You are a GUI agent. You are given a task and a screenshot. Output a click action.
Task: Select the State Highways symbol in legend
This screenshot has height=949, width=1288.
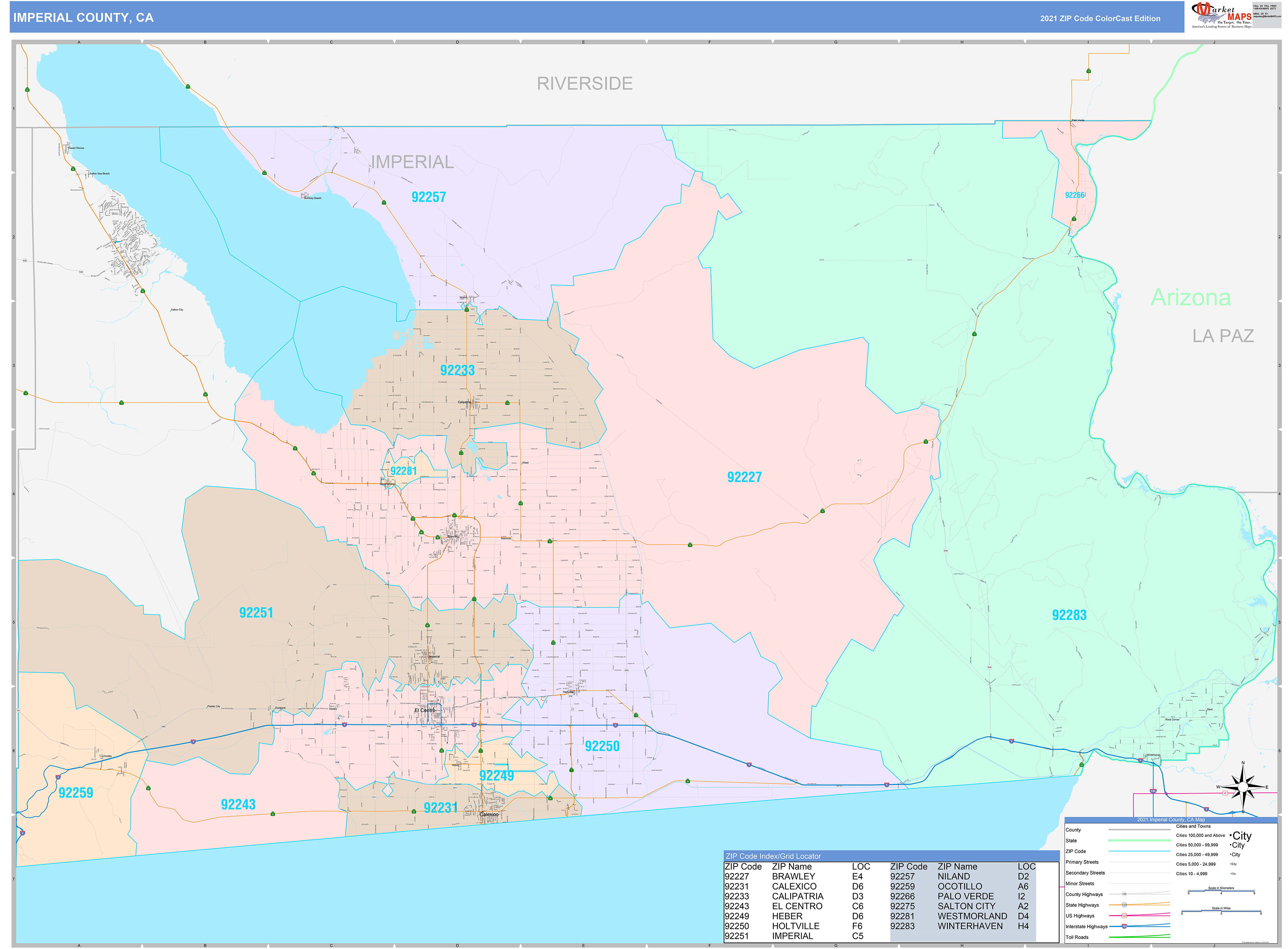[1124, 905]
